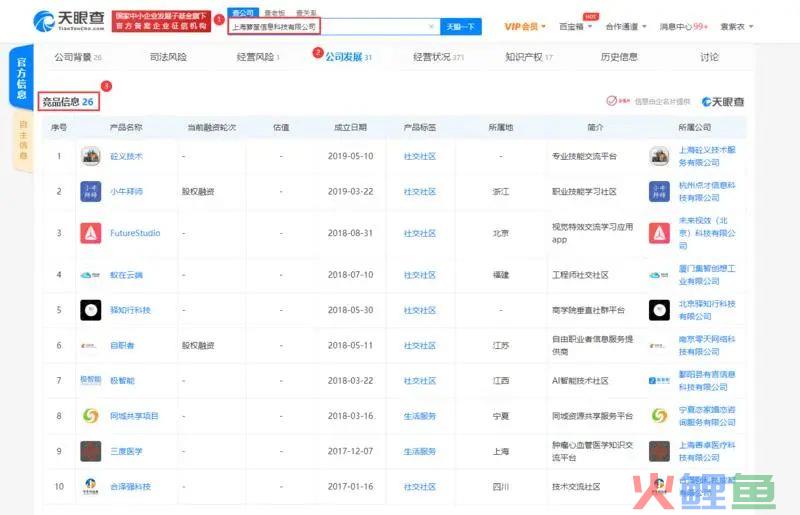The image size is (800, 515).
Task: Click the 2019-05-10 founding date cell
Action: (351, 156)
